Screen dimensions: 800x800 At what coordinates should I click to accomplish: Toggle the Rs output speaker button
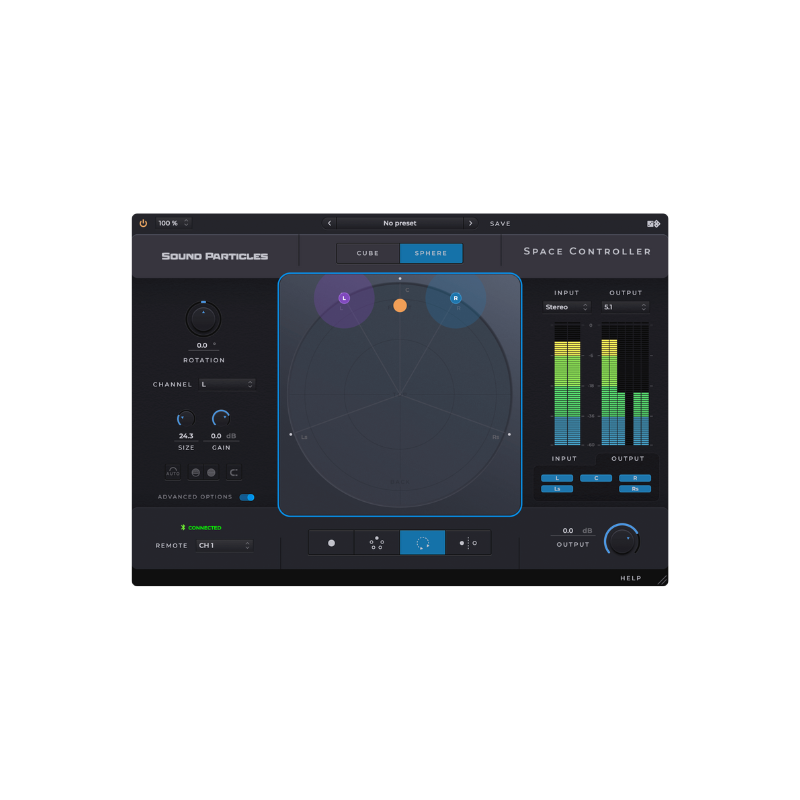pyautogui.click(x=635, y=489)
